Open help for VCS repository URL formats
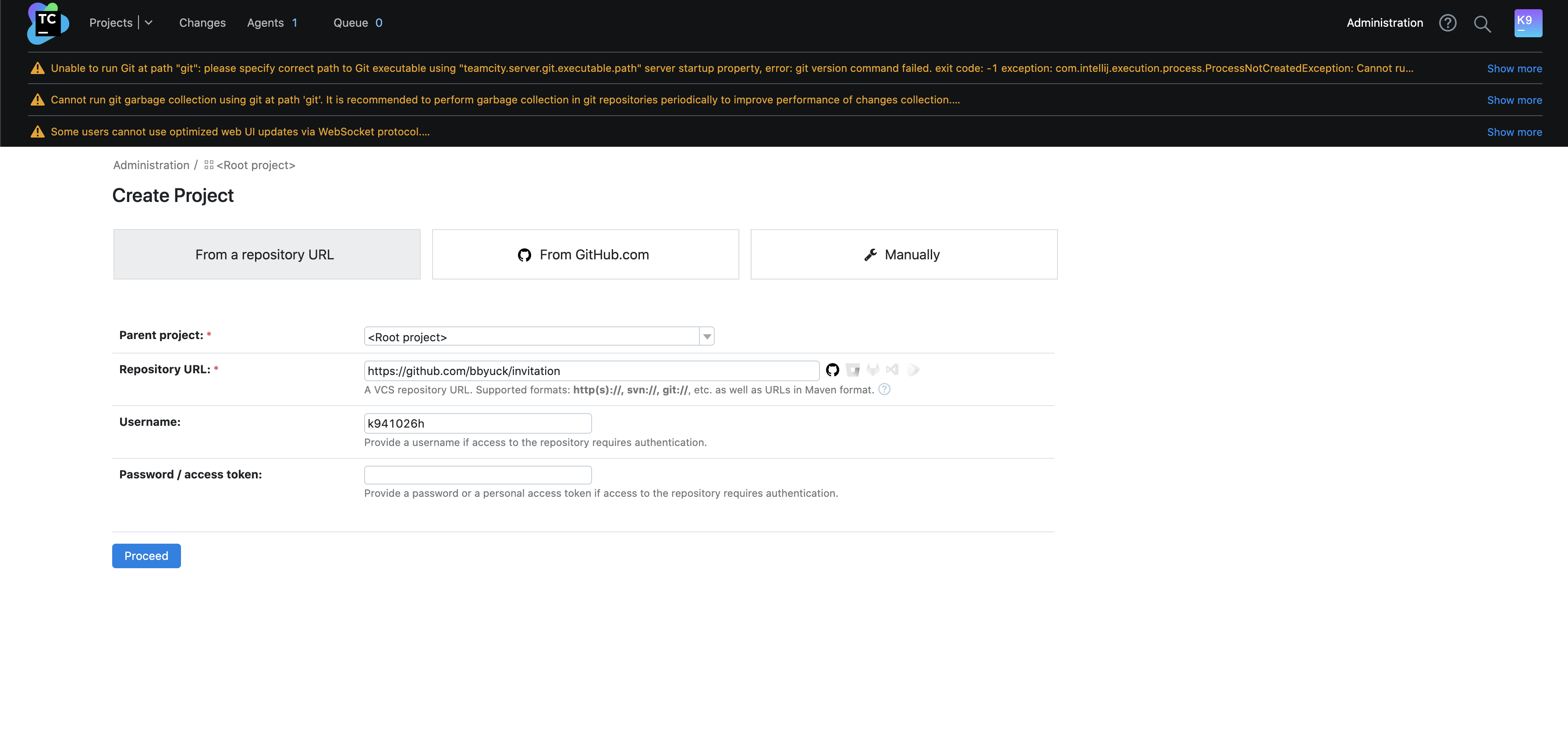This screenshot has width=1568, height=736. [884, 389]
